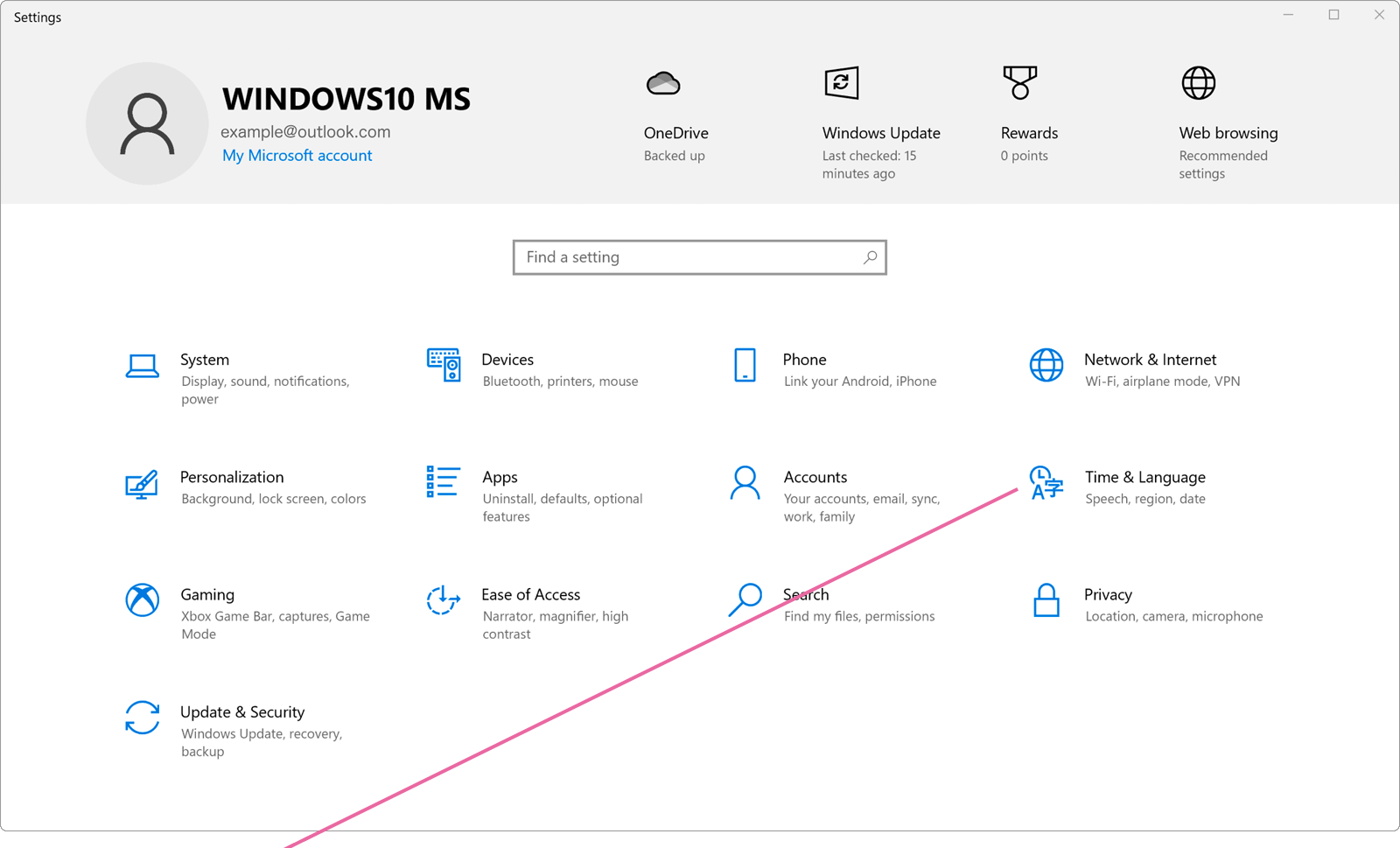Open the Privacy padlock icon
The width and height of the screenshot is (1400, 848).
[1046, 600]
